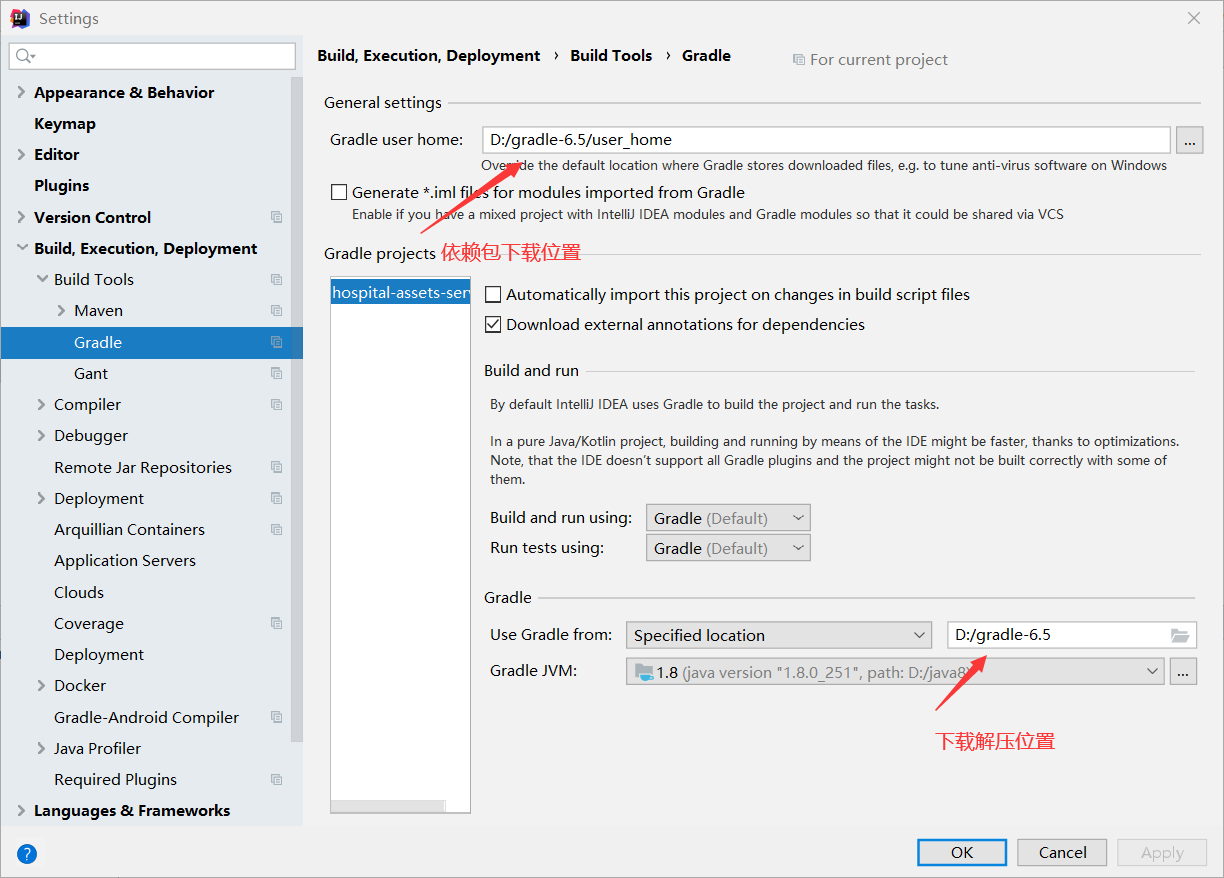Screen dimensions: 1224x878
Task: Expand the Editor section arrow
Action: point(21,154)
